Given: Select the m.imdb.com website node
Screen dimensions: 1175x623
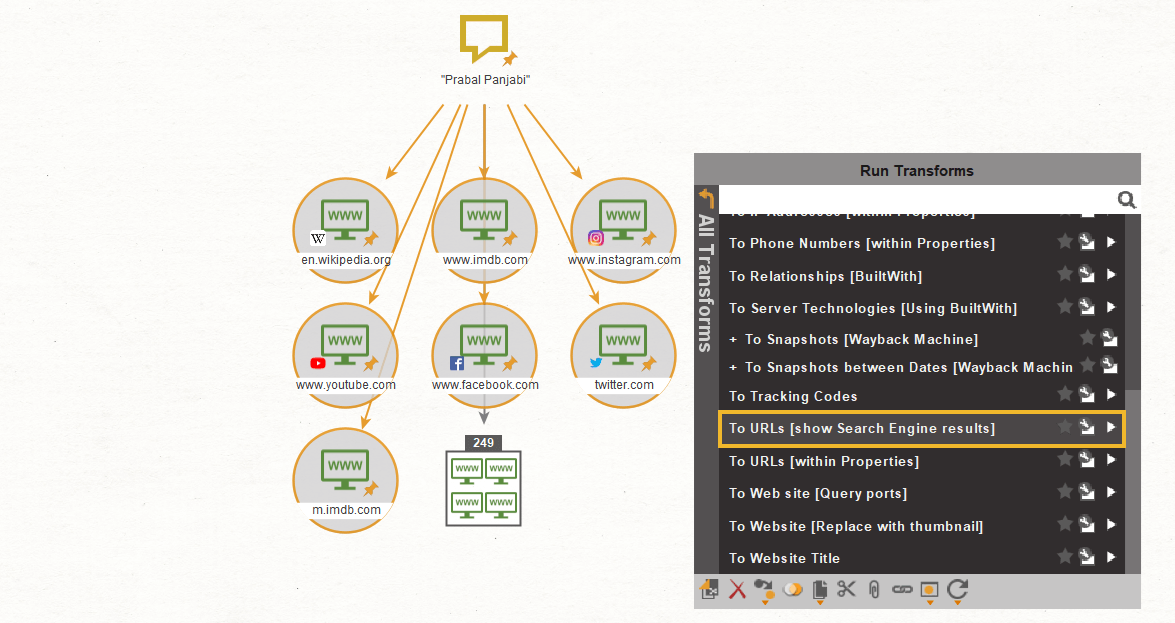Looking at the screenshot, I should 345,481.
